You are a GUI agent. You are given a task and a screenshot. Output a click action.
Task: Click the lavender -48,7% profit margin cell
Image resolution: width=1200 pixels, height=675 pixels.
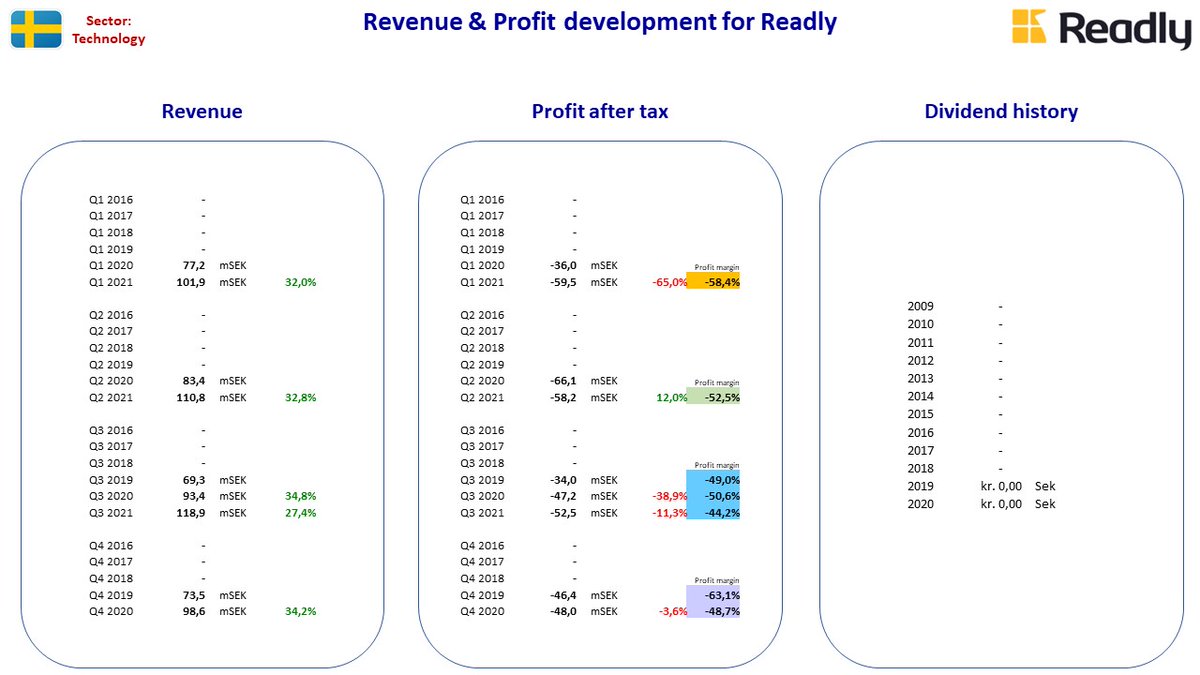coord(713,611)
